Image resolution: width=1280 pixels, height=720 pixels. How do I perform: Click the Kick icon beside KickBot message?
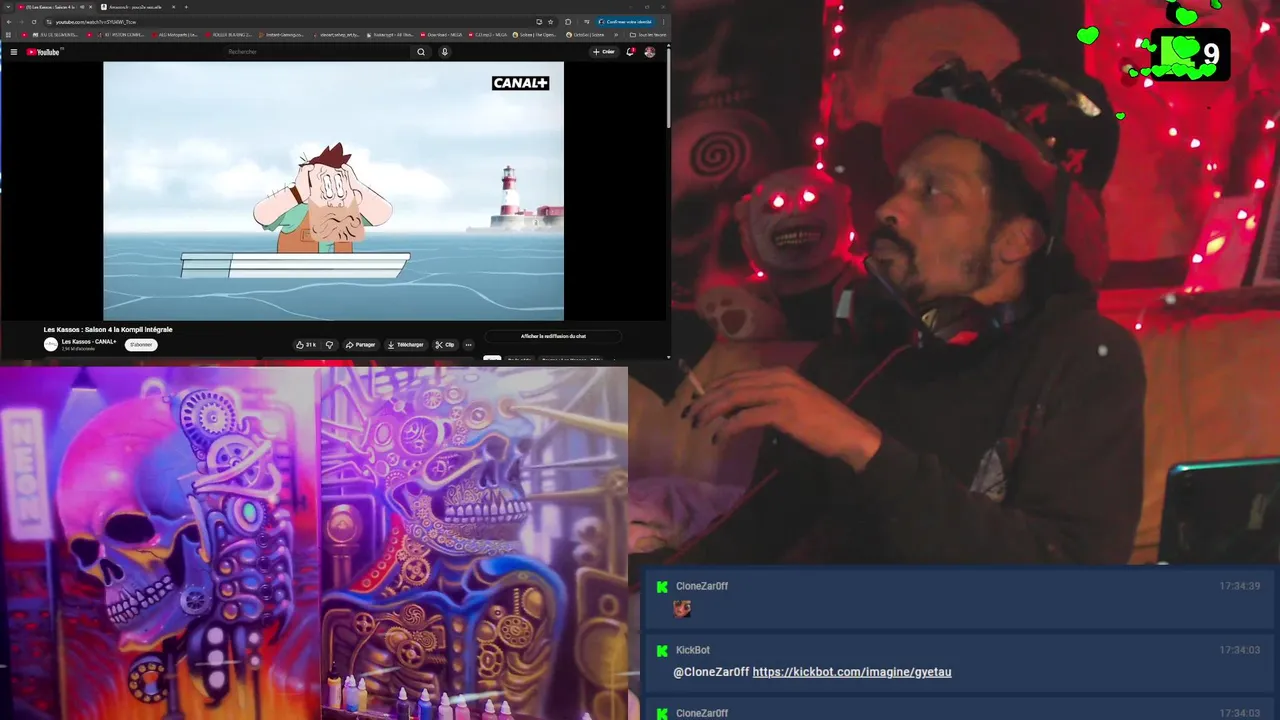point(661,650)
